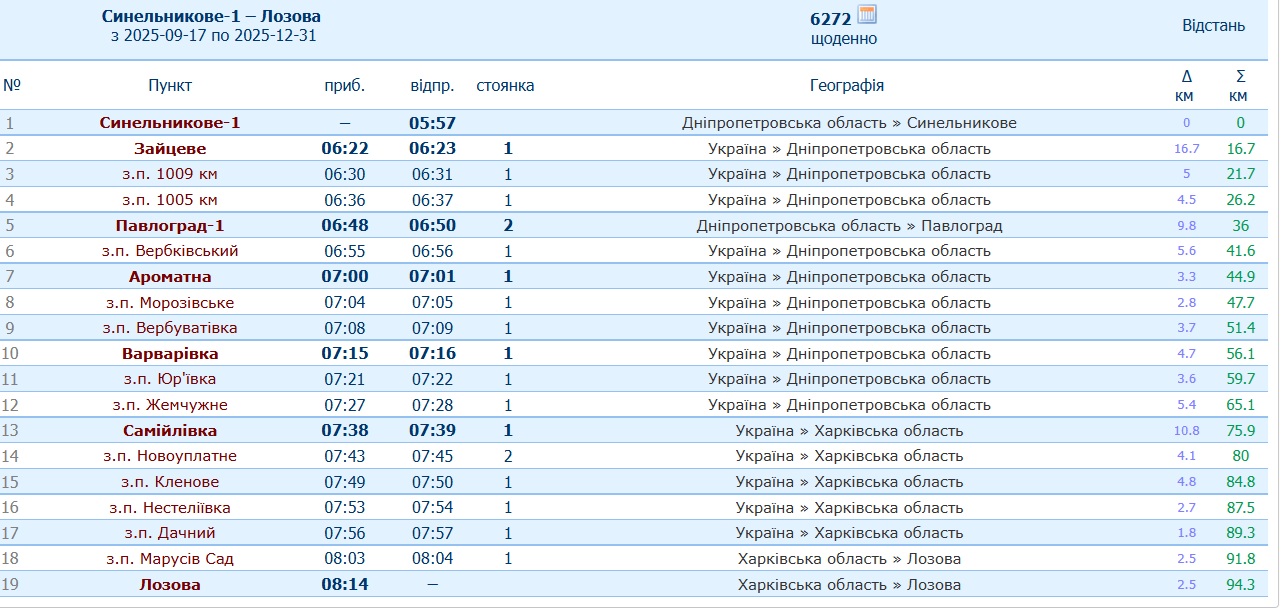Open the Варварівка station link
Viewport: 1281px width, 611px height.
tap(170, 354)
